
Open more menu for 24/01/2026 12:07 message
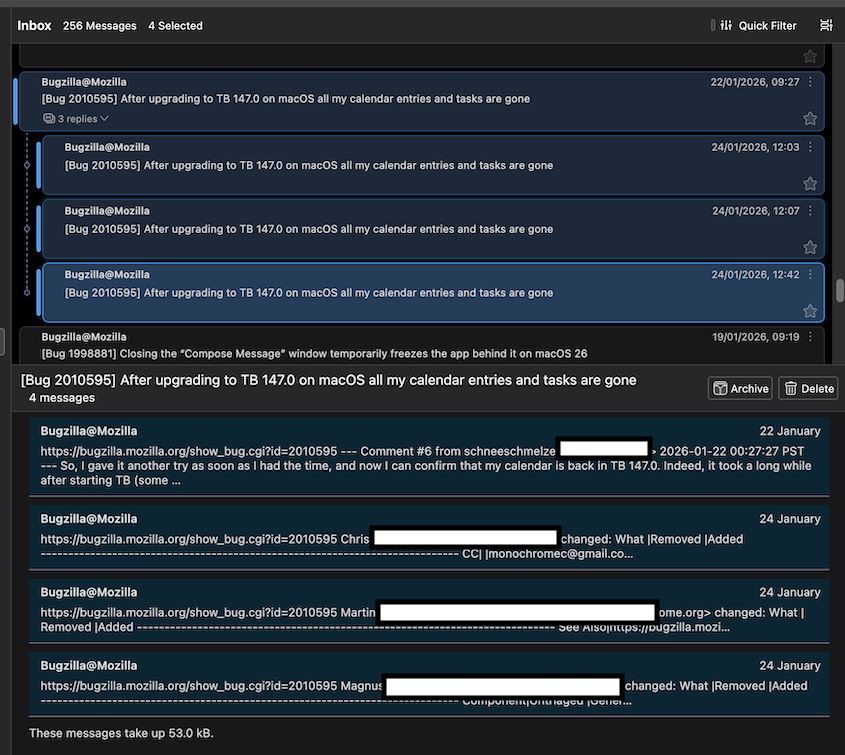click(x=810, y=211)
